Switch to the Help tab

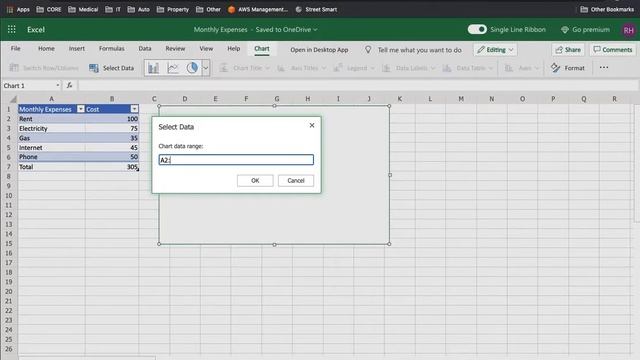pyautogui.click(x=233, y=49)
